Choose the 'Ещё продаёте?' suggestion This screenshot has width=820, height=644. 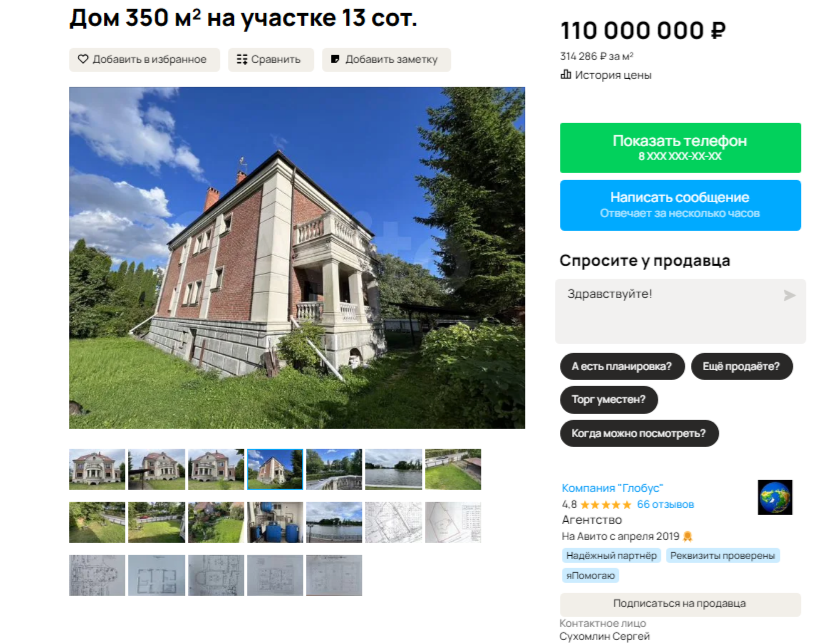(741, 366)
